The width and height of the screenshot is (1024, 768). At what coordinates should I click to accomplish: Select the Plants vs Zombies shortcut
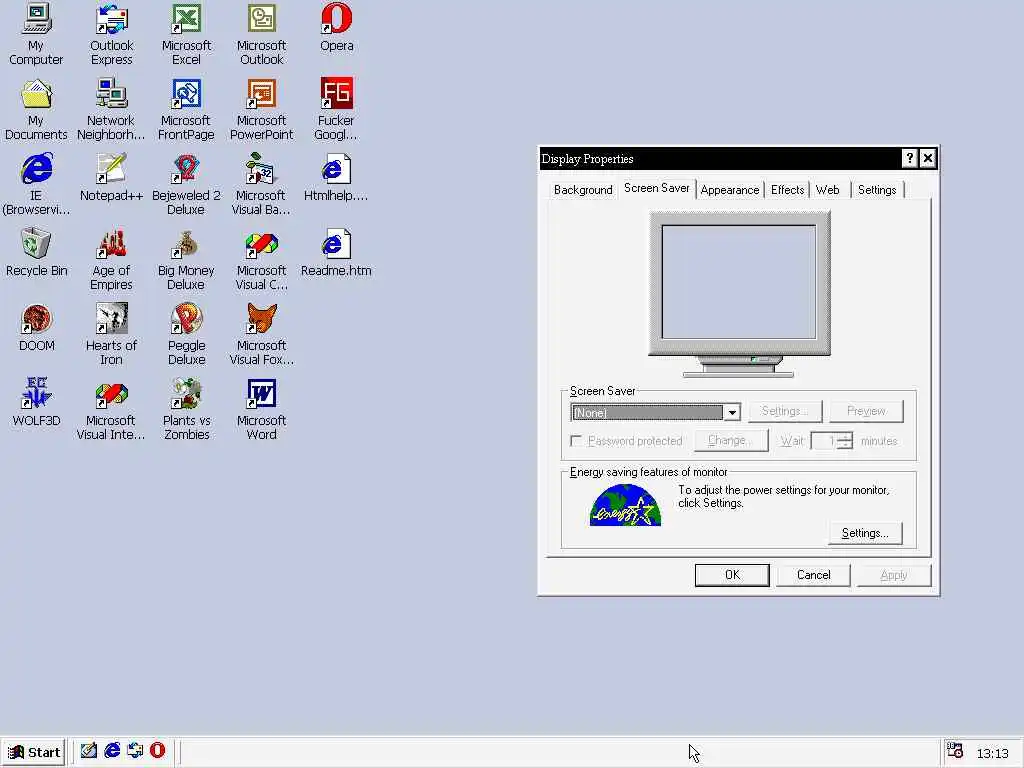point(186,409)
